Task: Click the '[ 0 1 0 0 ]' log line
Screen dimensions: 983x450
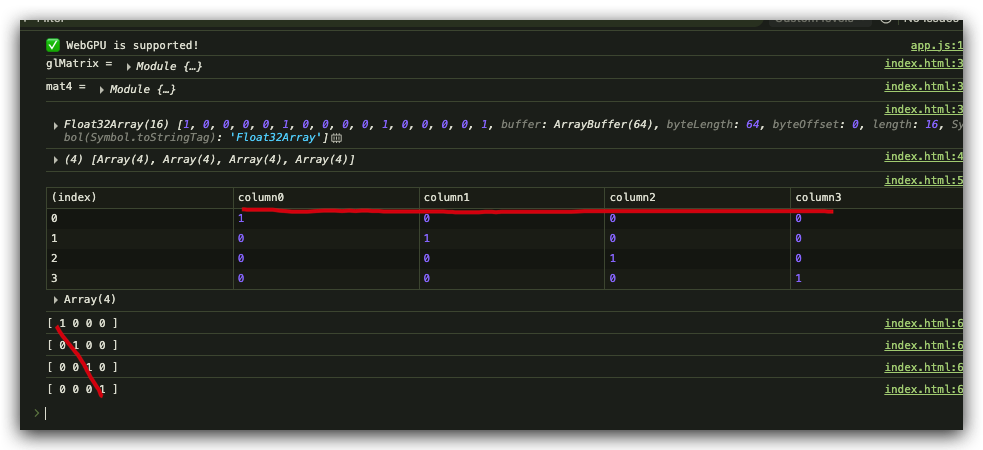Action: tap(82, 345)
